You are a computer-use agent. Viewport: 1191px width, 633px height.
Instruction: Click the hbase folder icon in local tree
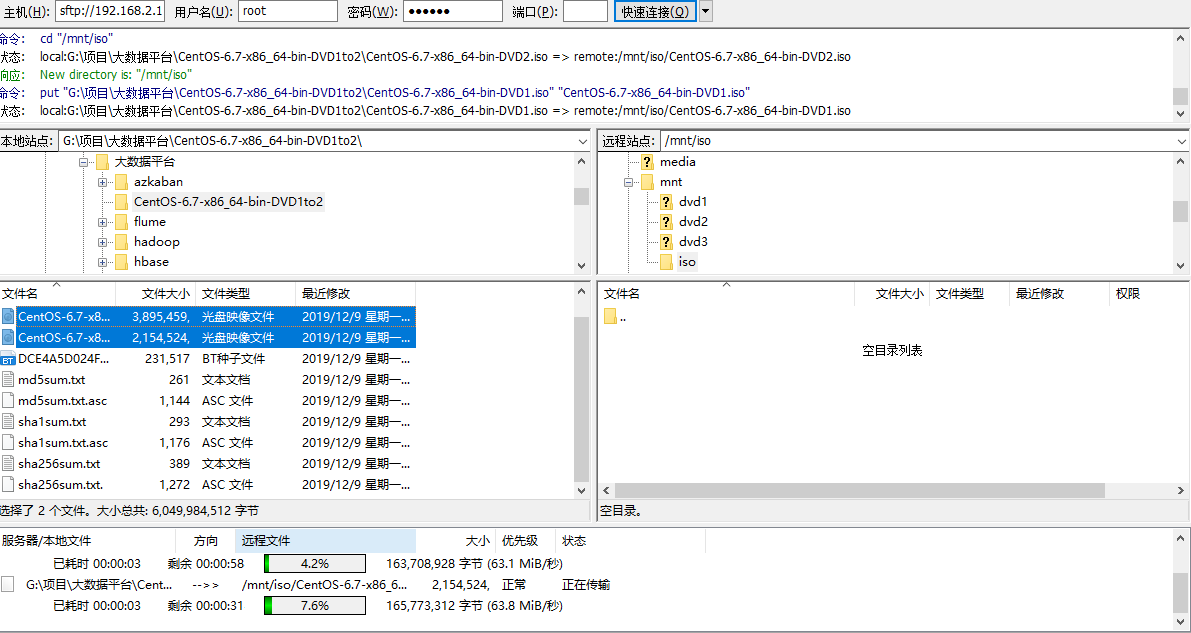pos(121,261)
